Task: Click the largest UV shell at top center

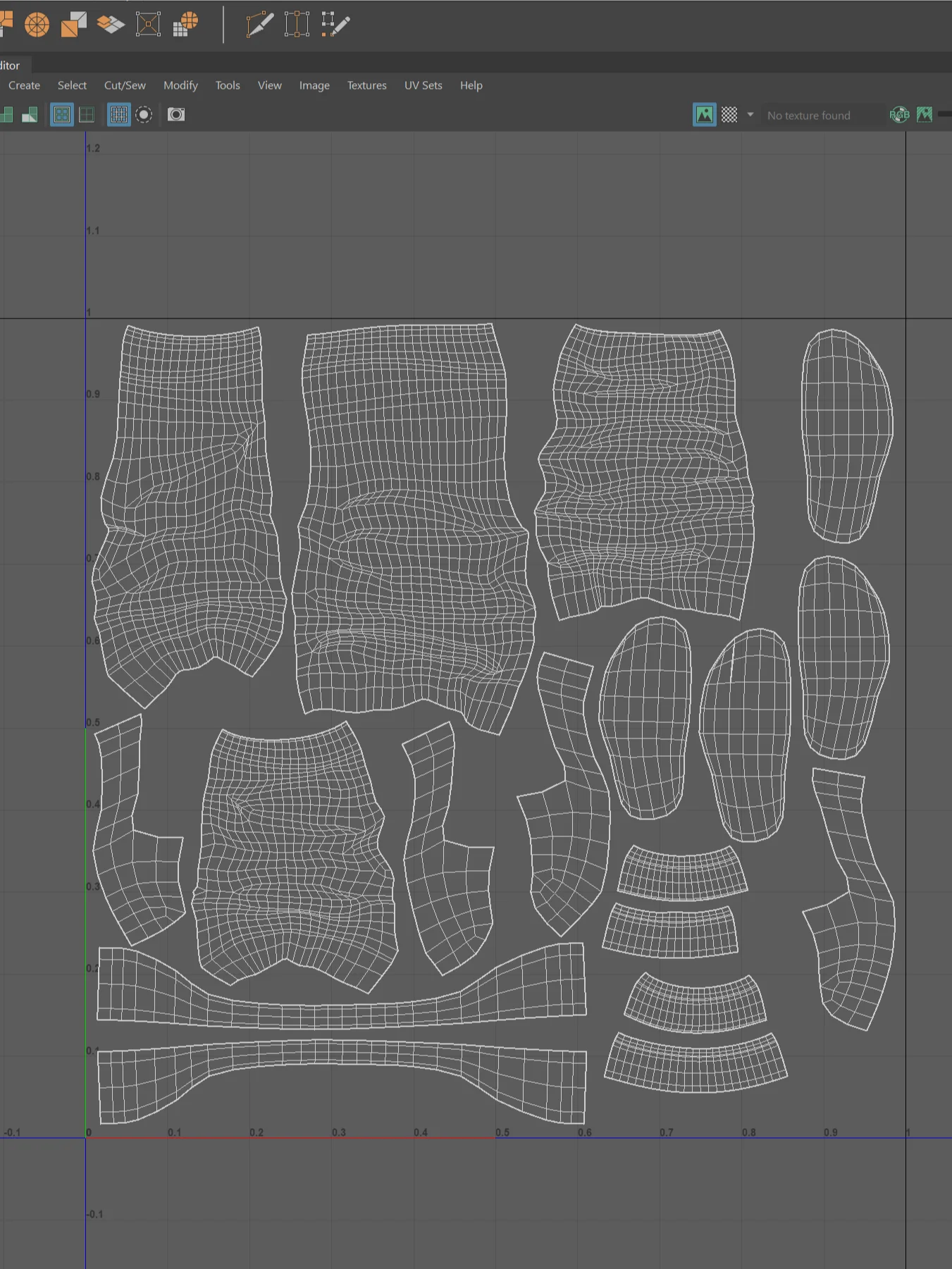Action: pyautogui.click(x=412, y=521)
